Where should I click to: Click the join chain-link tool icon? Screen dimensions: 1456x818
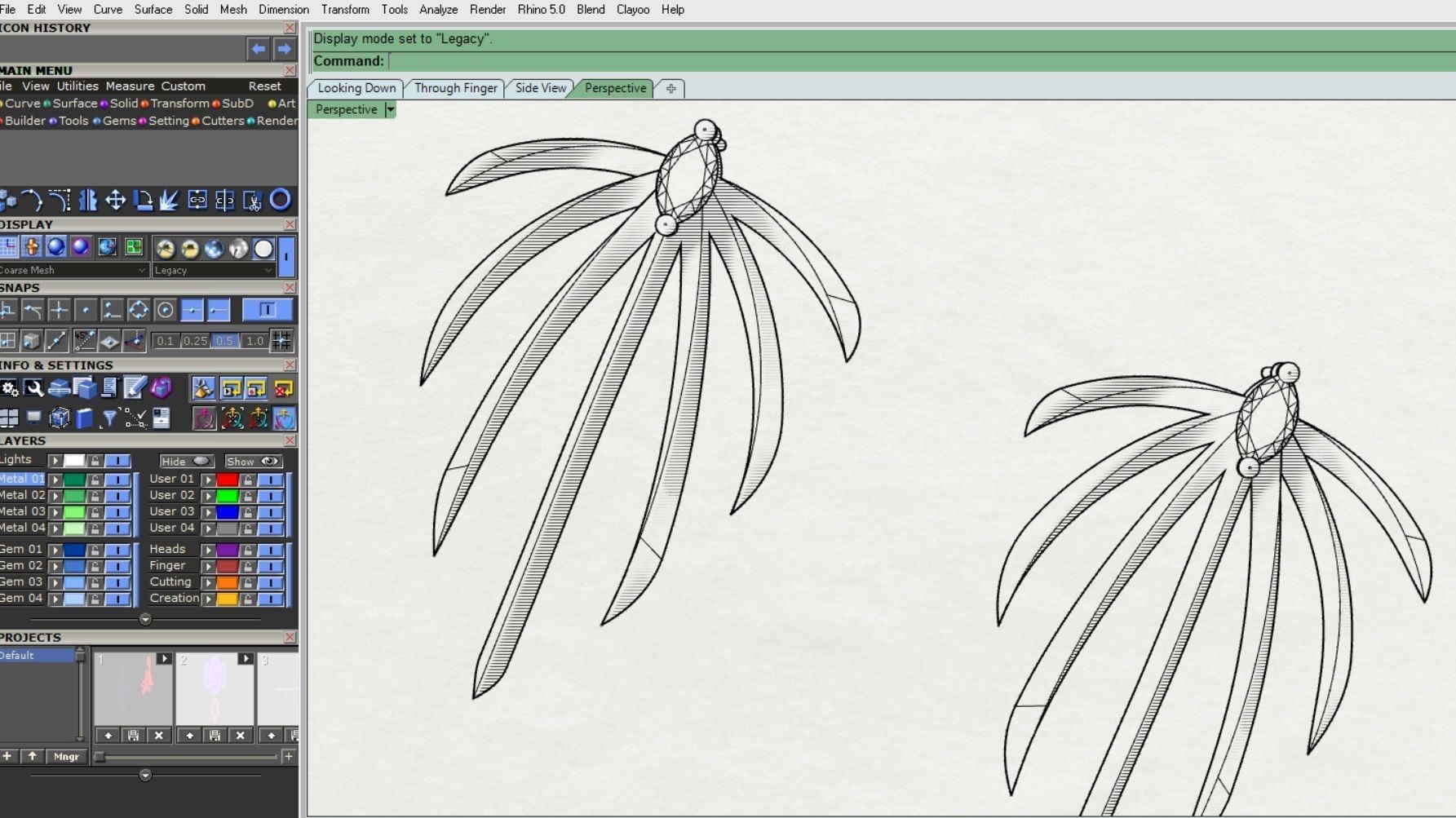click(x=197, y=200)
